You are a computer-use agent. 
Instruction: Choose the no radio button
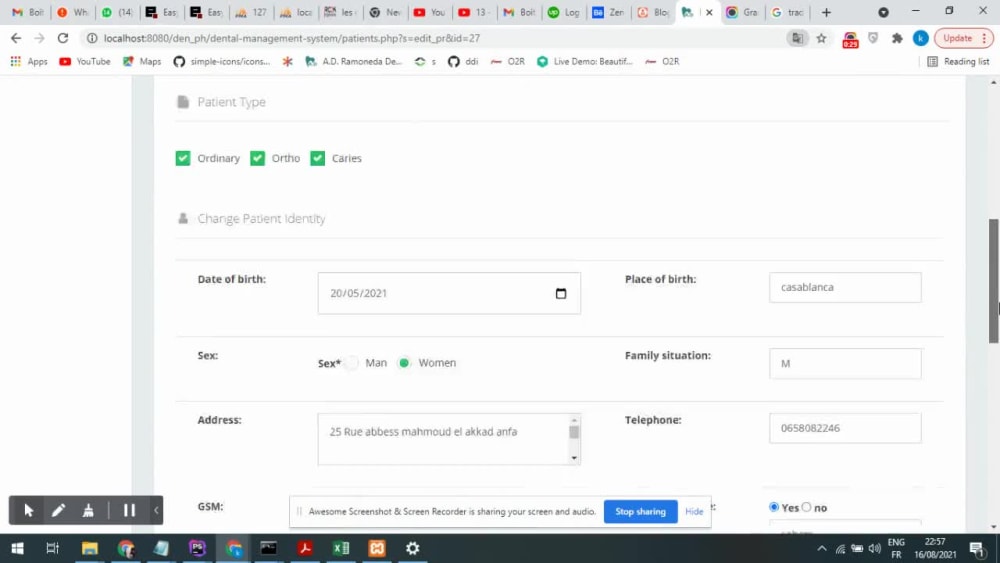[807, 507]
